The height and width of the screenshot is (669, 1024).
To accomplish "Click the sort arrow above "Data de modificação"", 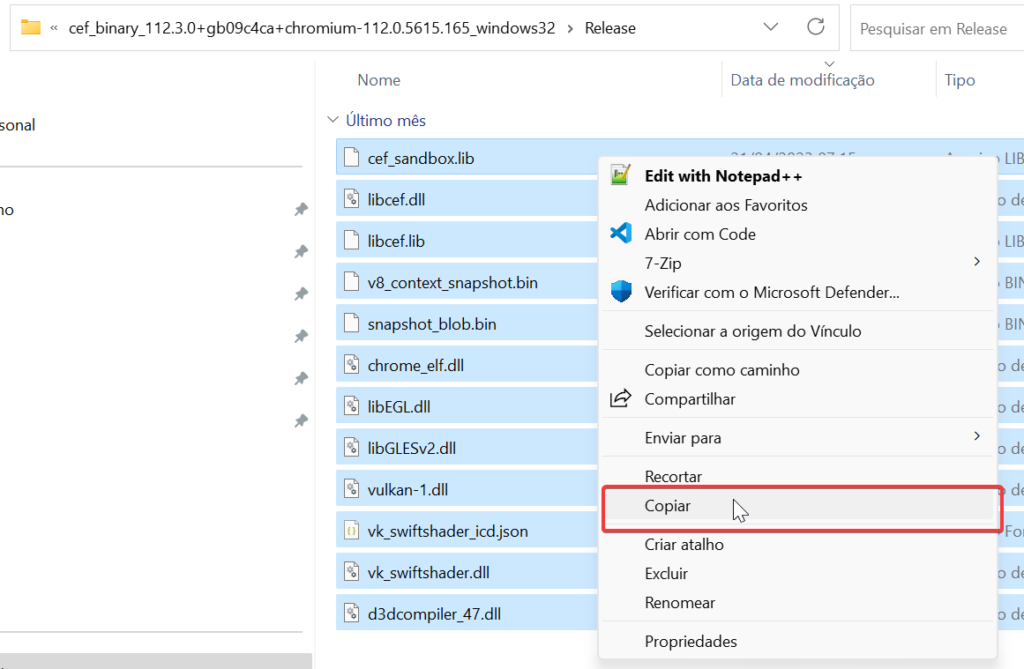I will coord(830,63).
